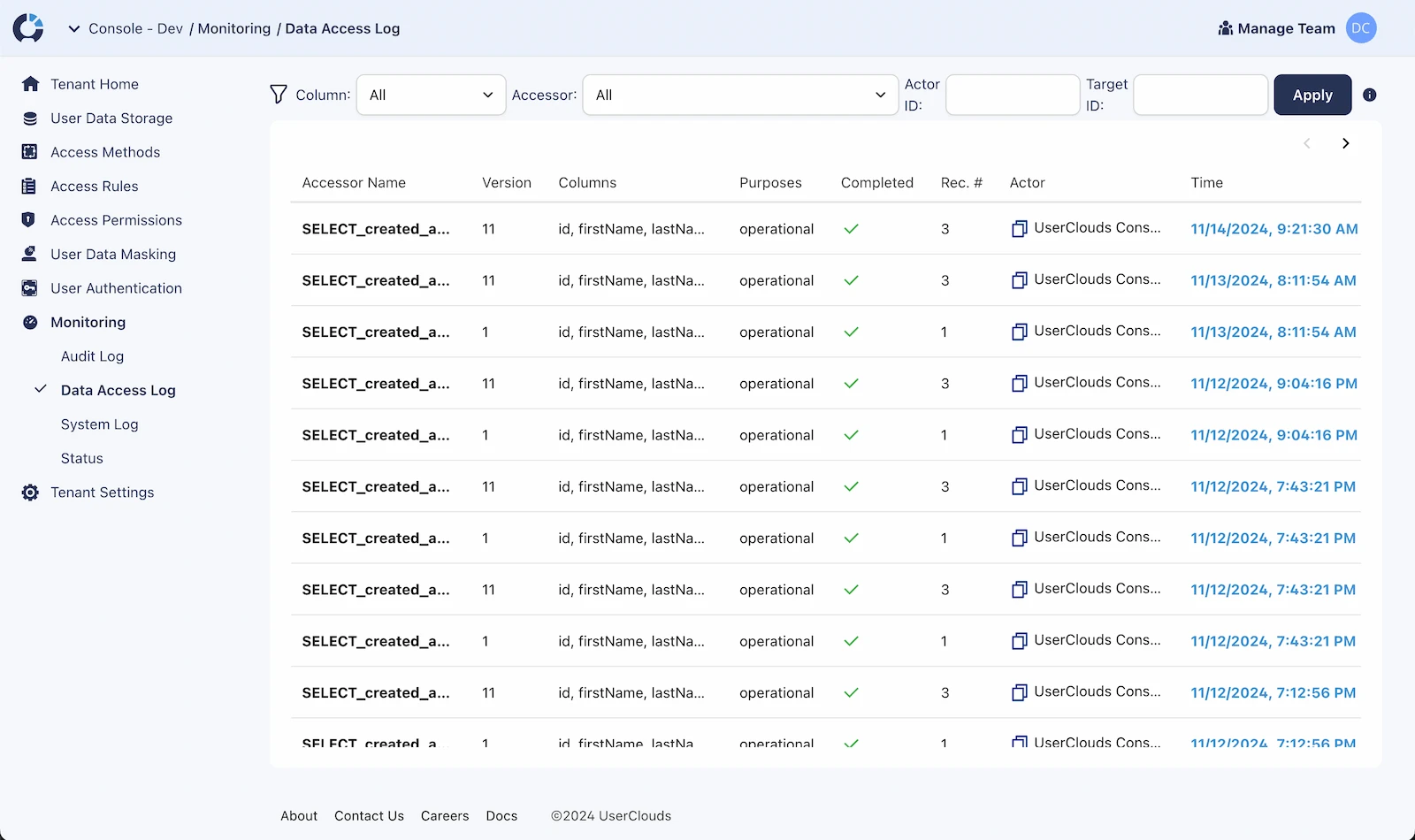
Task: Select Data Access Log submenu item
Action: click(x=118, y=391)
